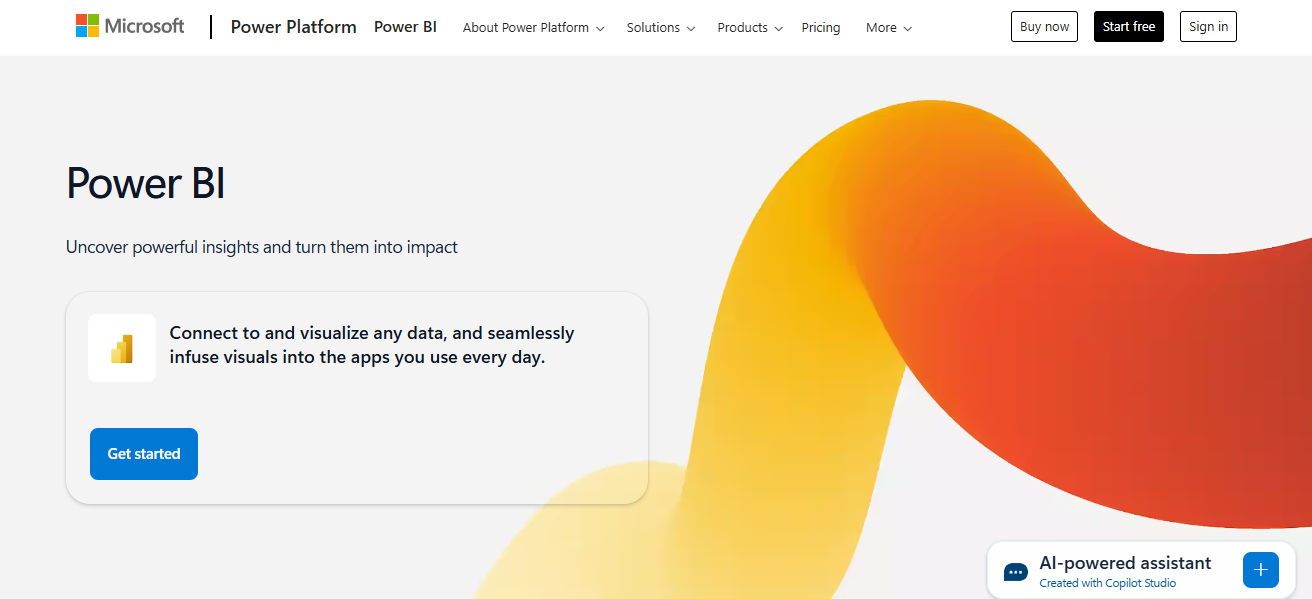Click the AI-powered assistant title

pos(1125,563)
